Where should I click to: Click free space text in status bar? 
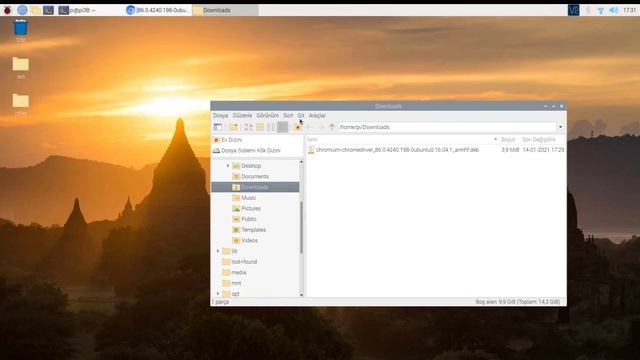518,302
